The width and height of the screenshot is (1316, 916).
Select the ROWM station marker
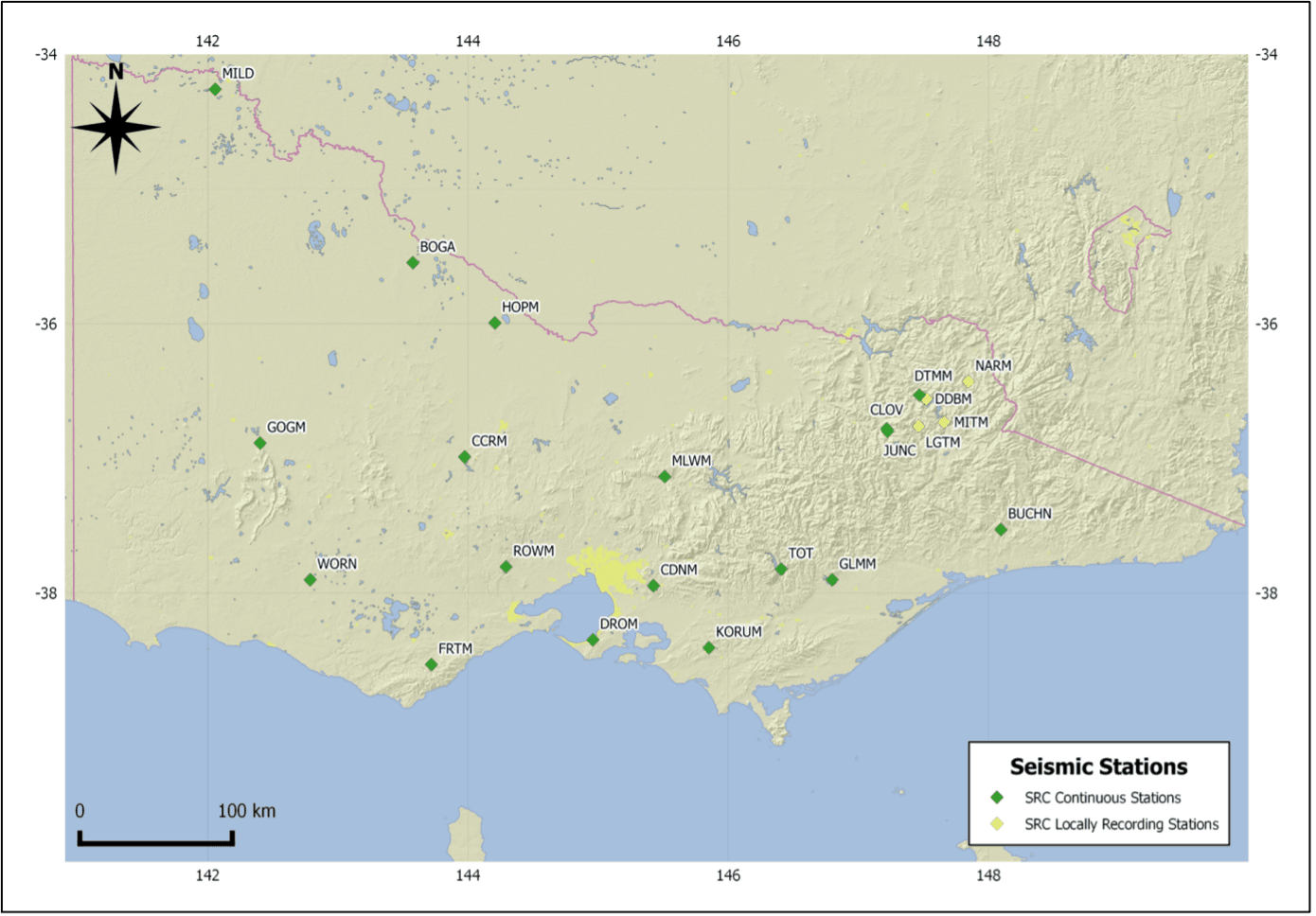click(507, 567)
